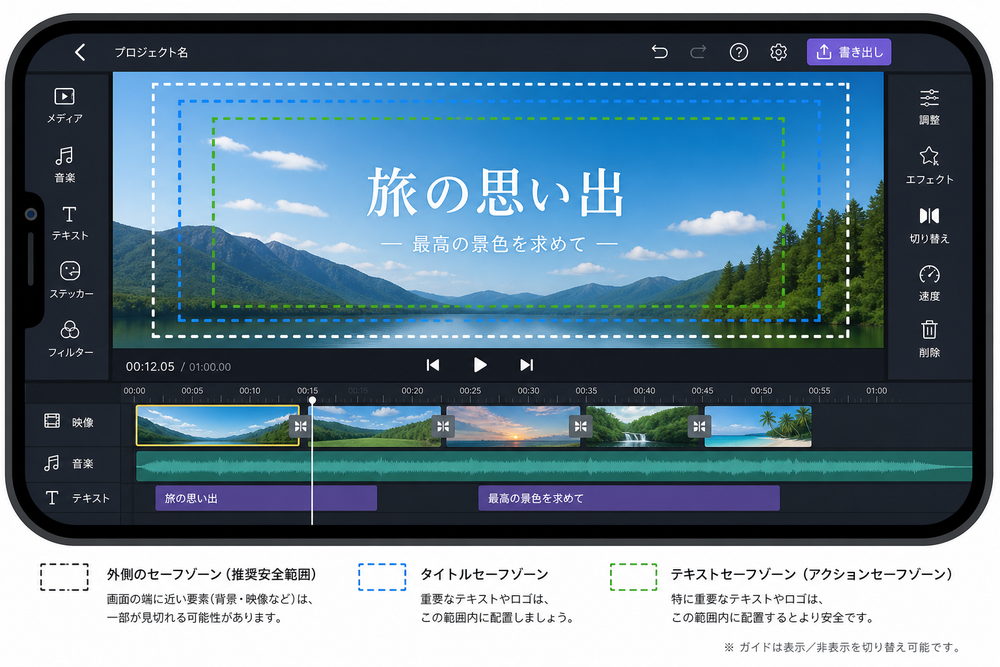The image size is (1000, 667).
Task: Open the エフェクト effects star
Action: click(x=929, y=166)
